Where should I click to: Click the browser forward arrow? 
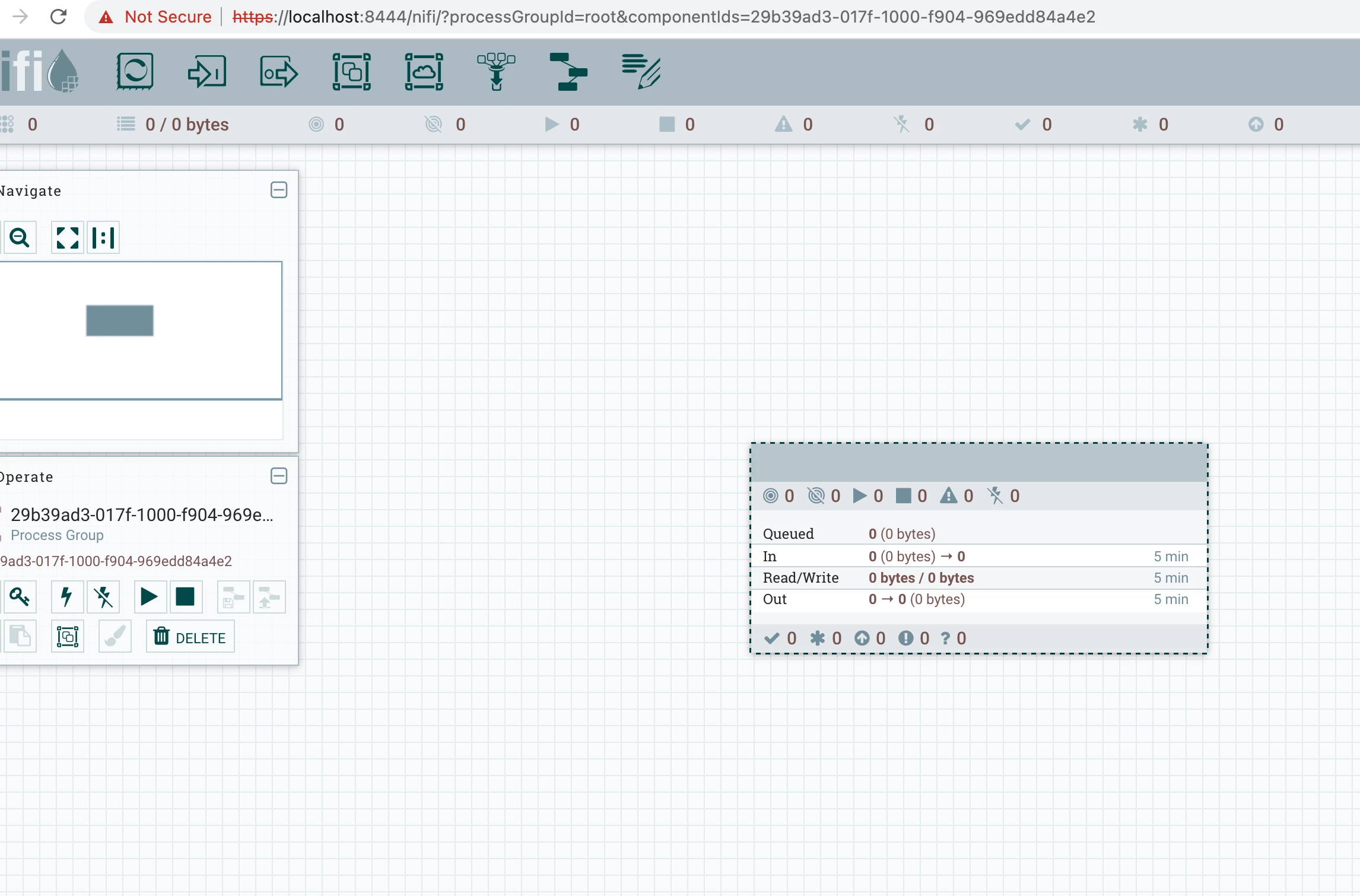click(x=20, y=17)
